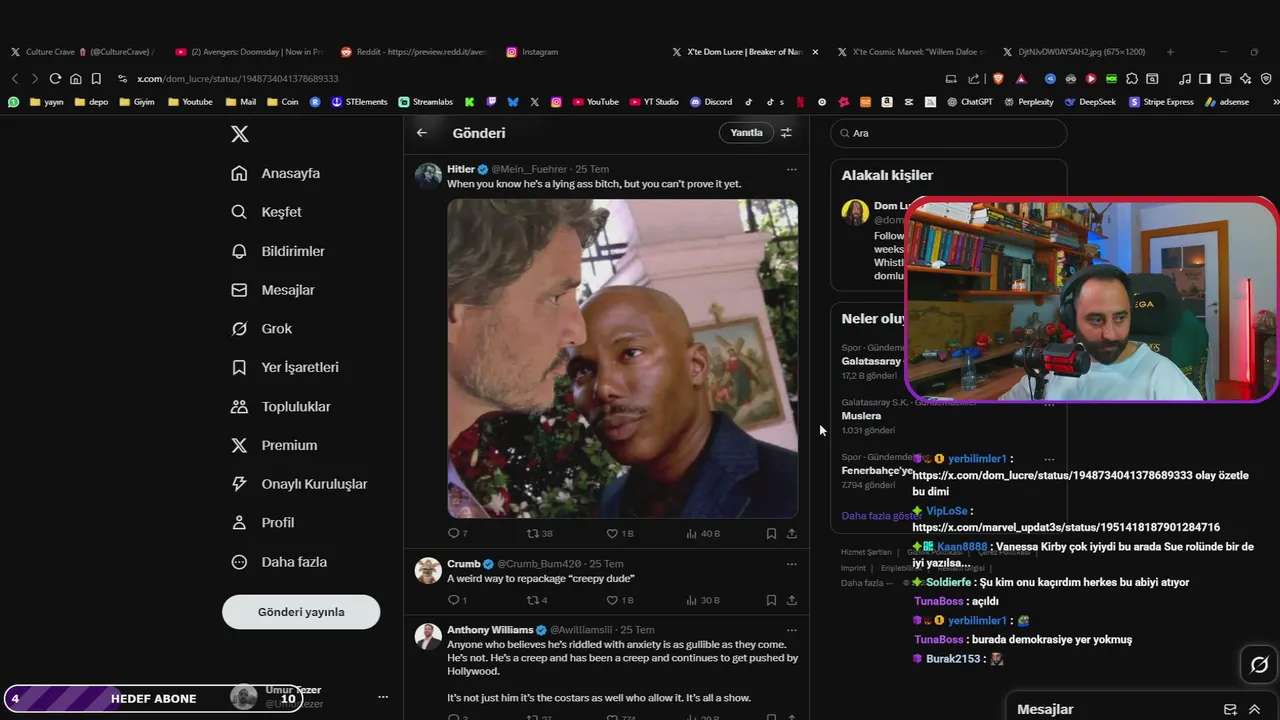
Task: Open Premium in the sidebar
Action: click(273, 445)
